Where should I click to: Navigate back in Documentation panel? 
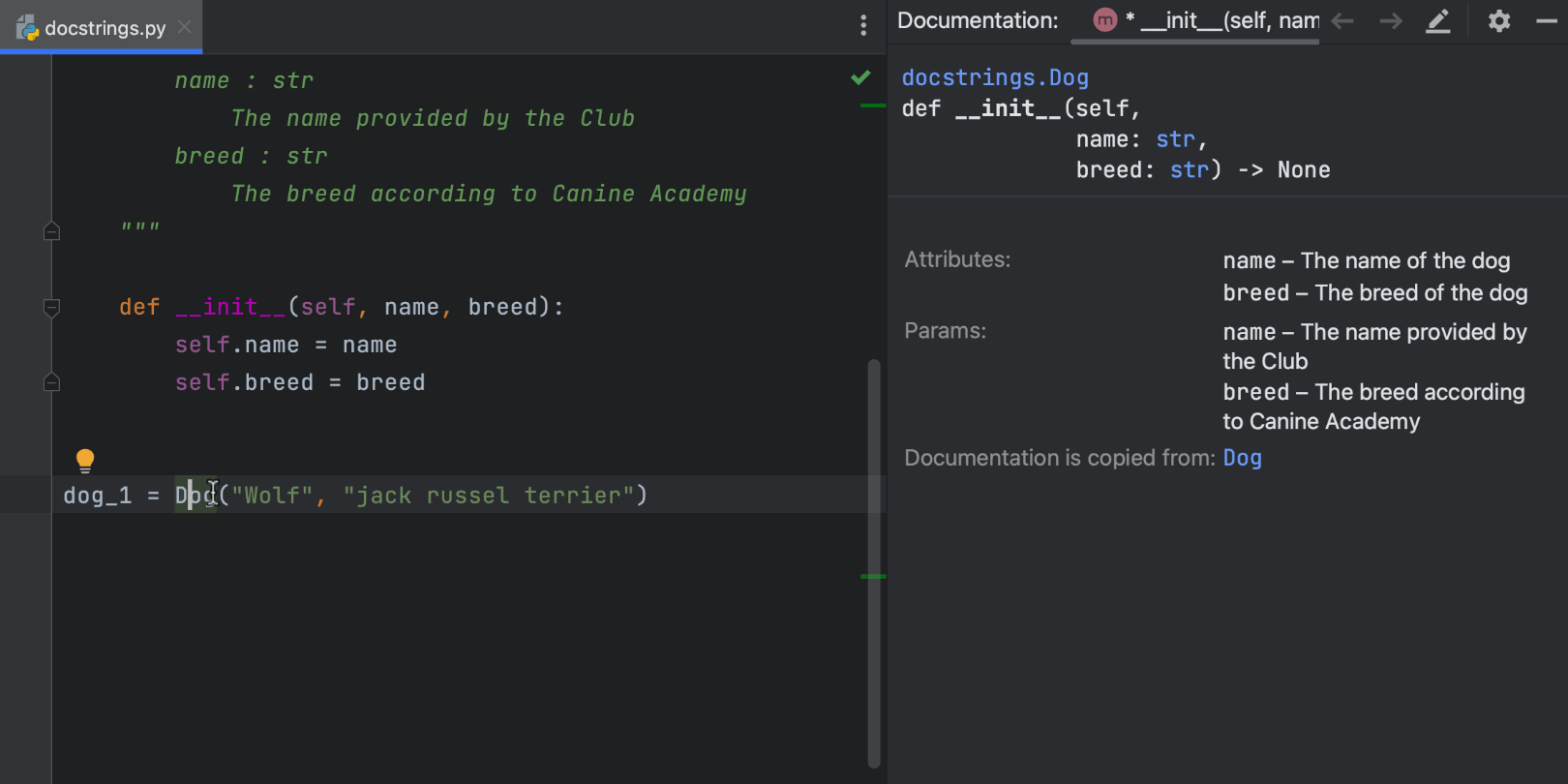click(x=1342, y=21)
